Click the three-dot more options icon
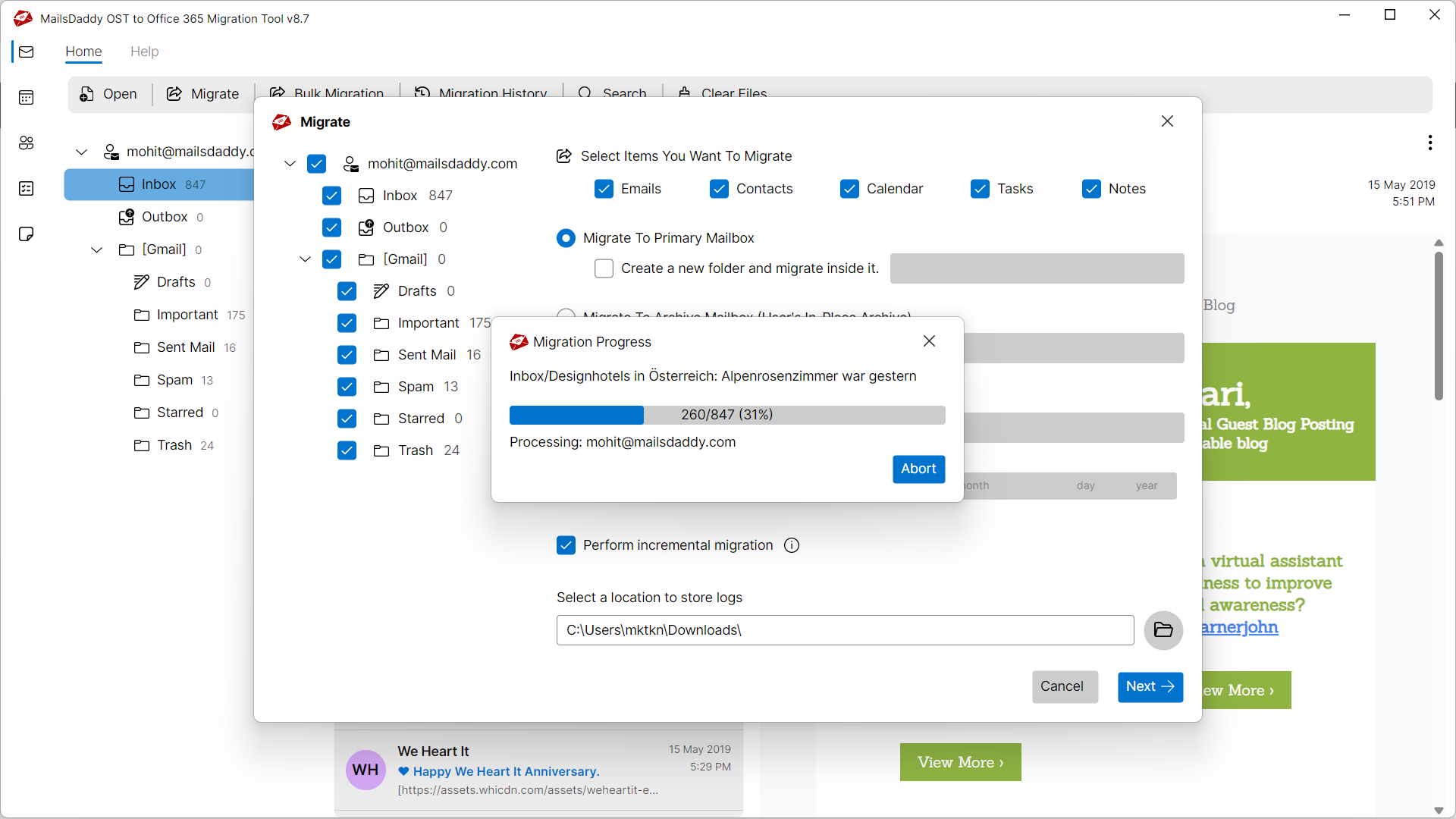The image size is (1456, 819). point(1430,143)
